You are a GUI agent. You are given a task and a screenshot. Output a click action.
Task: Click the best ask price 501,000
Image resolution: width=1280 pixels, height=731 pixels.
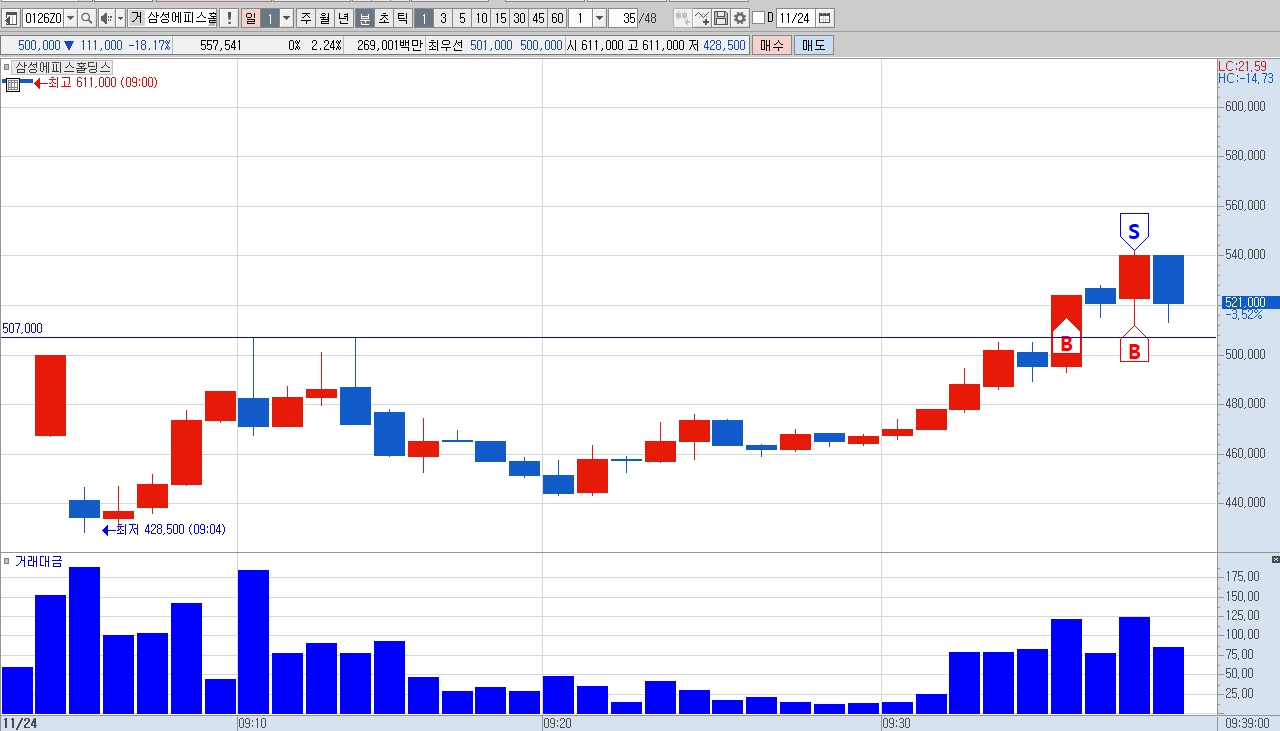click(491, 45)
